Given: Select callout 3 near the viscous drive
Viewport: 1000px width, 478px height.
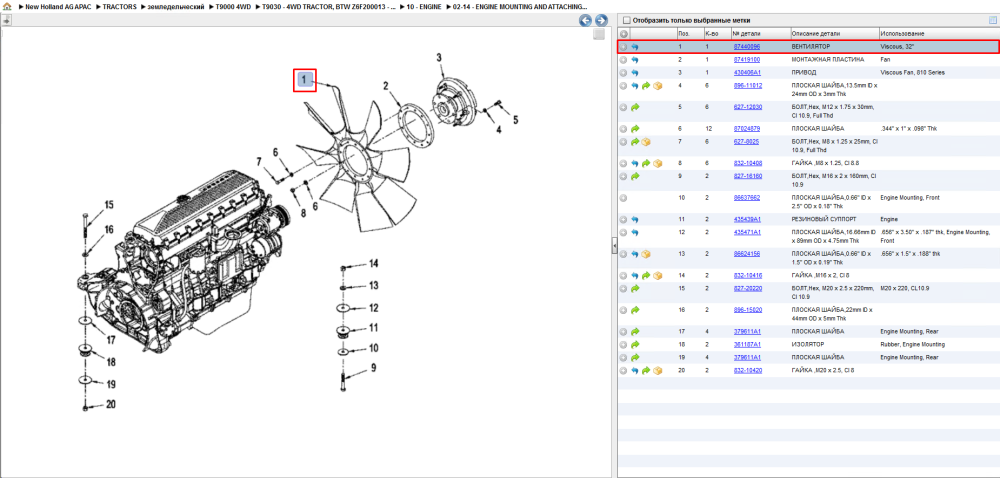Looking at the screenshot, I should [439, 58].
